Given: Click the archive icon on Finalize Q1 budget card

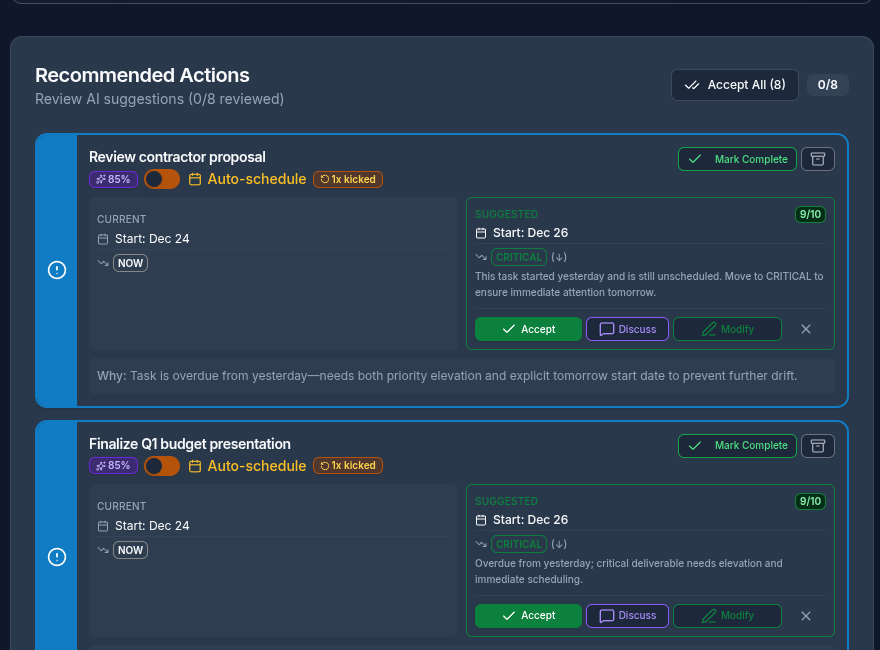Looking at the screenshot, I should point(817,446).
